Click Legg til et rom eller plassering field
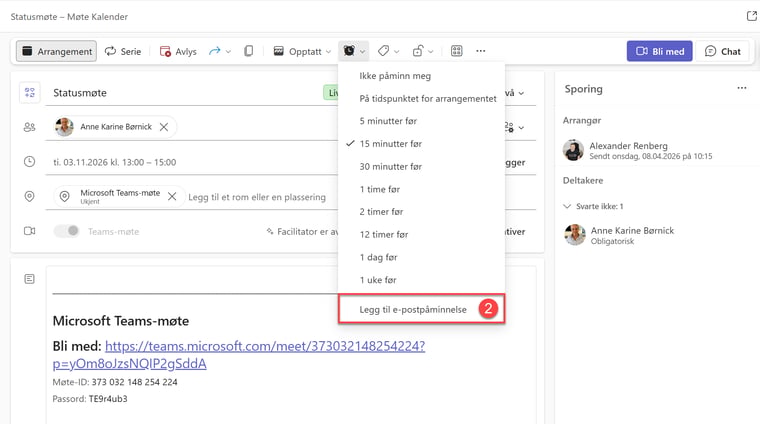Screen dimensions: 760x424 [257, 197]
